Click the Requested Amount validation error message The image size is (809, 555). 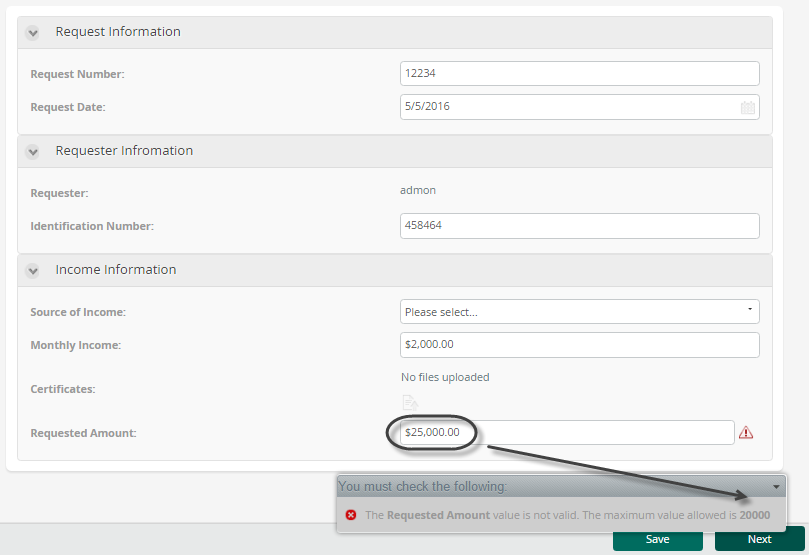[x=568, y=515]
